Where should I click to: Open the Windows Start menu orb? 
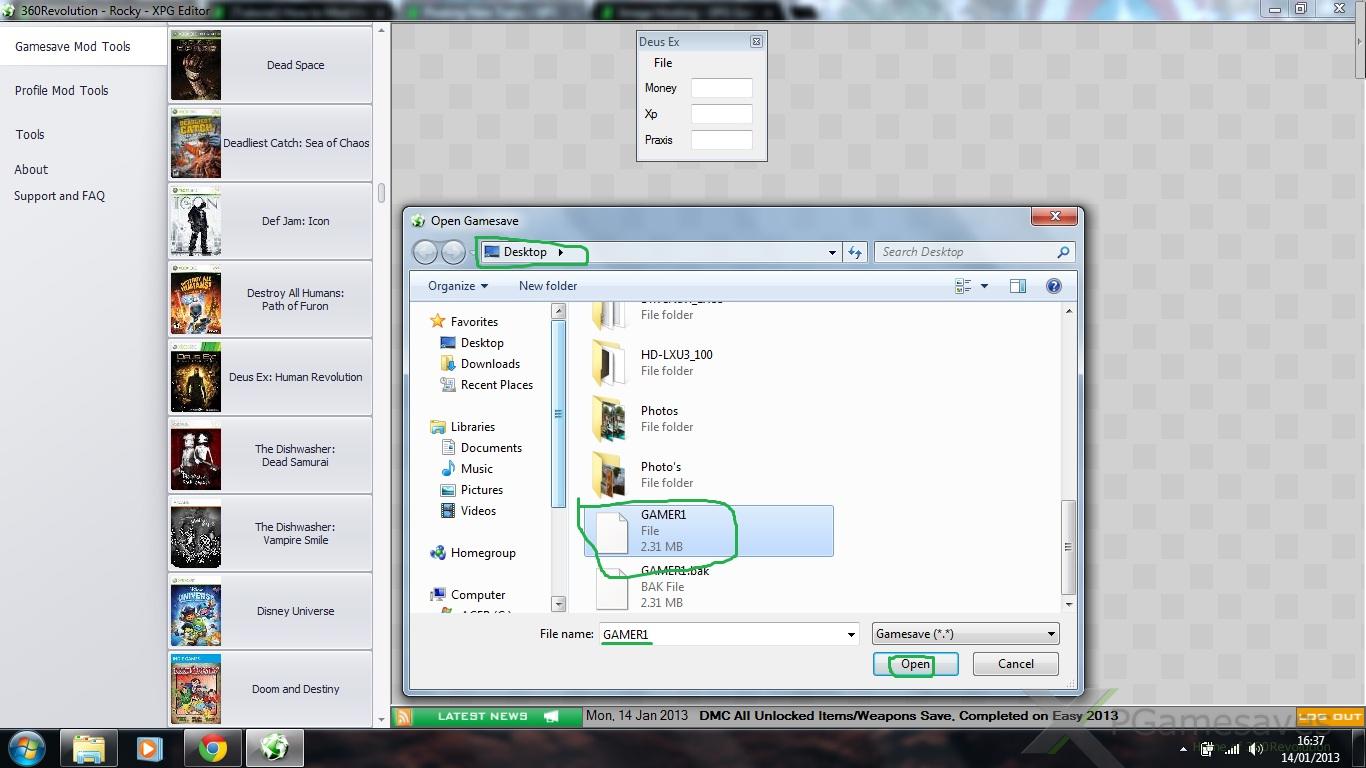[27, 748]
